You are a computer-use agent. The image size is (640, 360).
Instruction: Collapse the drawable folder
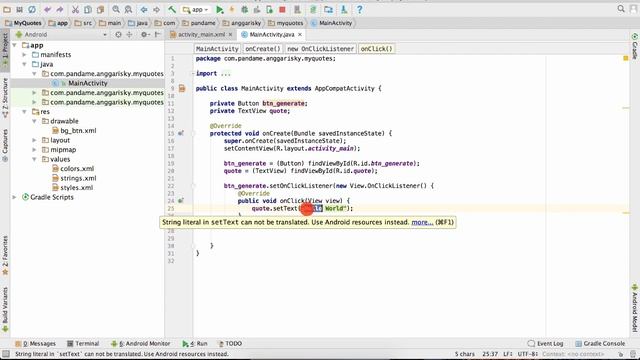[x=34, y=121]
